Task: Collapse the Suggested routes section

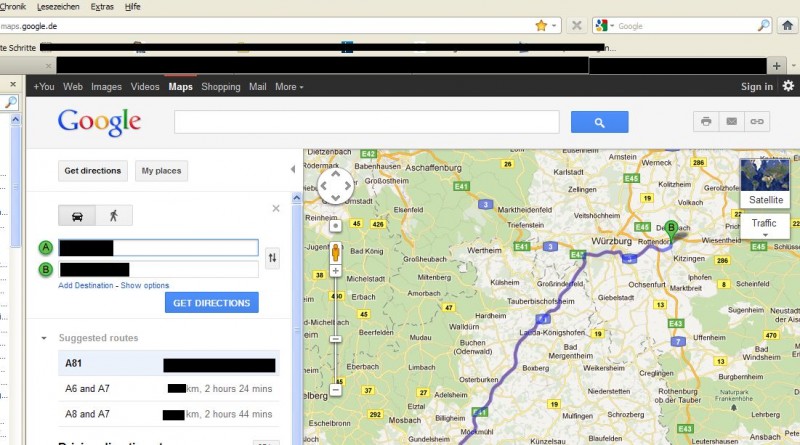Action: tap(44, 338)
